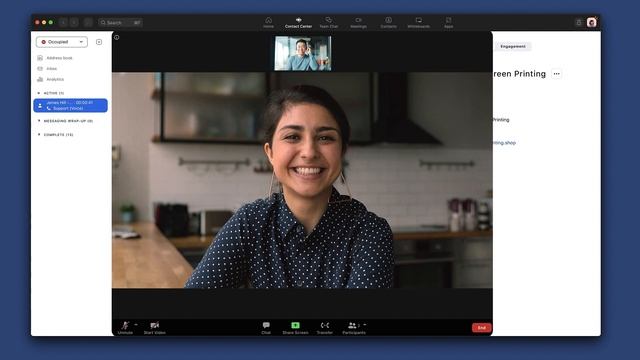The image size is (640, 360).
Task: Open the history icon beside navigation arrows
Action: tap(88, 22)
